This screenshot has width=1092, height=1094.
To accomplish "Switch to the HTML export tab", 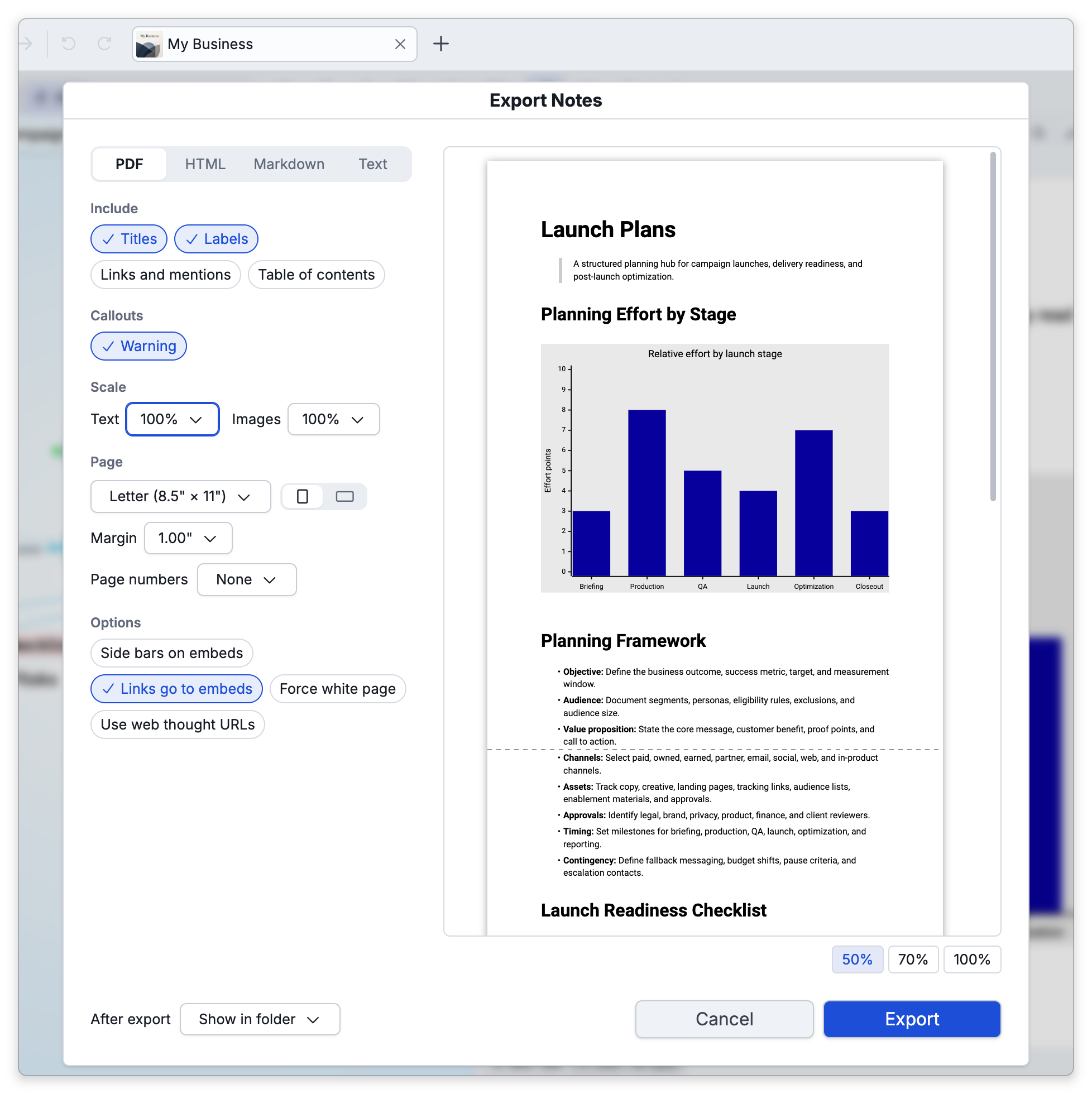I will (x=205, y=164).
